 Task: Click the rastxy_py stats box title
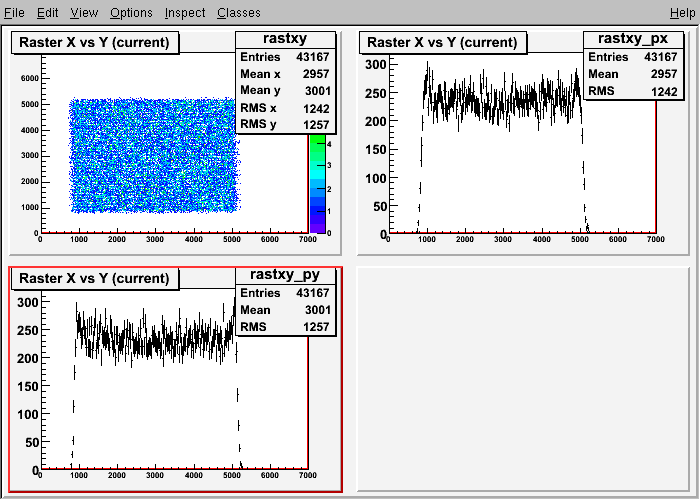click(285, 275)
